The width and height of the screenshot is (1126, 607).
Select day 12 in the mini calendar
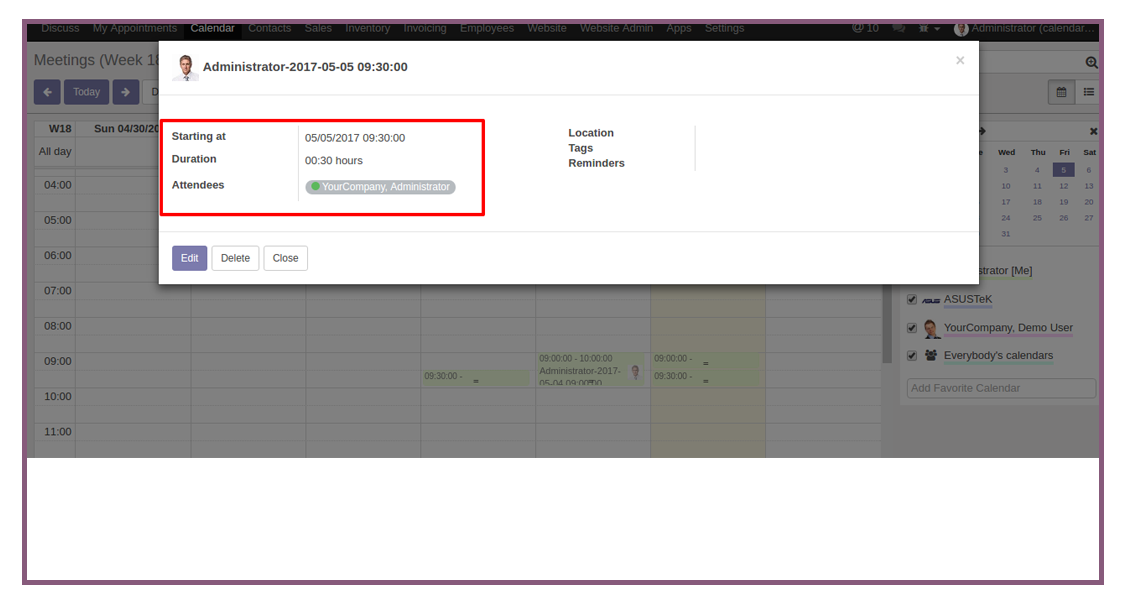pos(1064,186)
